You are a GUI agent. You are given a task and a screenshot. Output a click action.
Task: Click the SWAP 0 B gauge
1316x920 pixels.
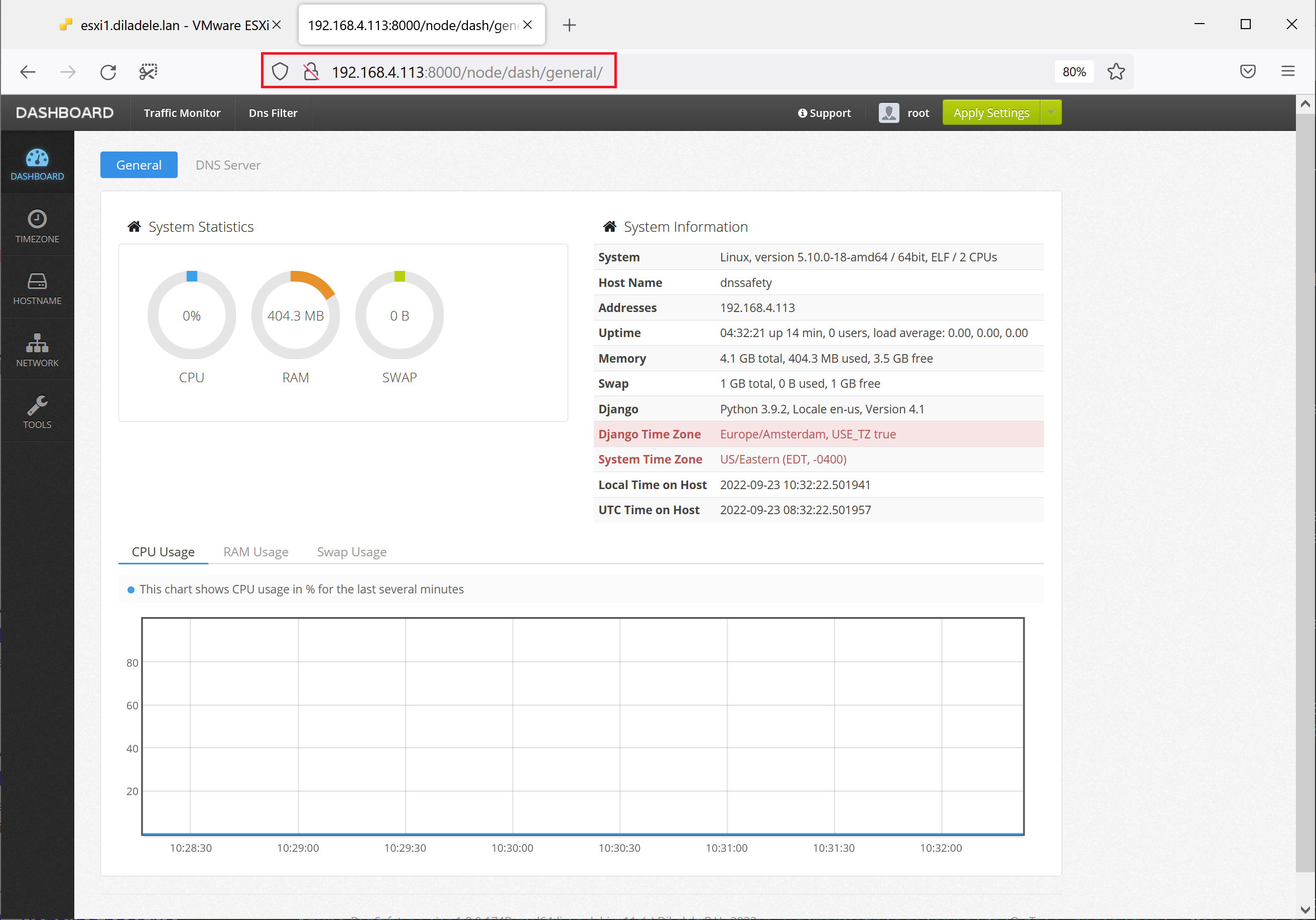(400, 315)
